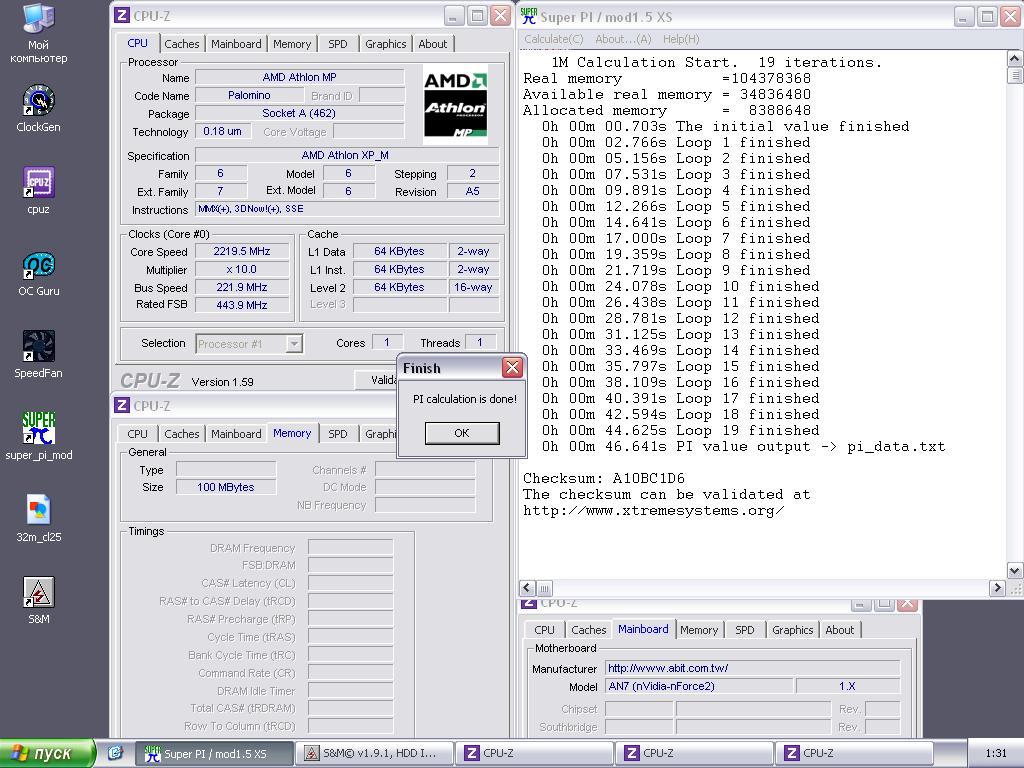
Task: Activate the second CPU-Z taskbar button
Action: [x=694, y=753]
